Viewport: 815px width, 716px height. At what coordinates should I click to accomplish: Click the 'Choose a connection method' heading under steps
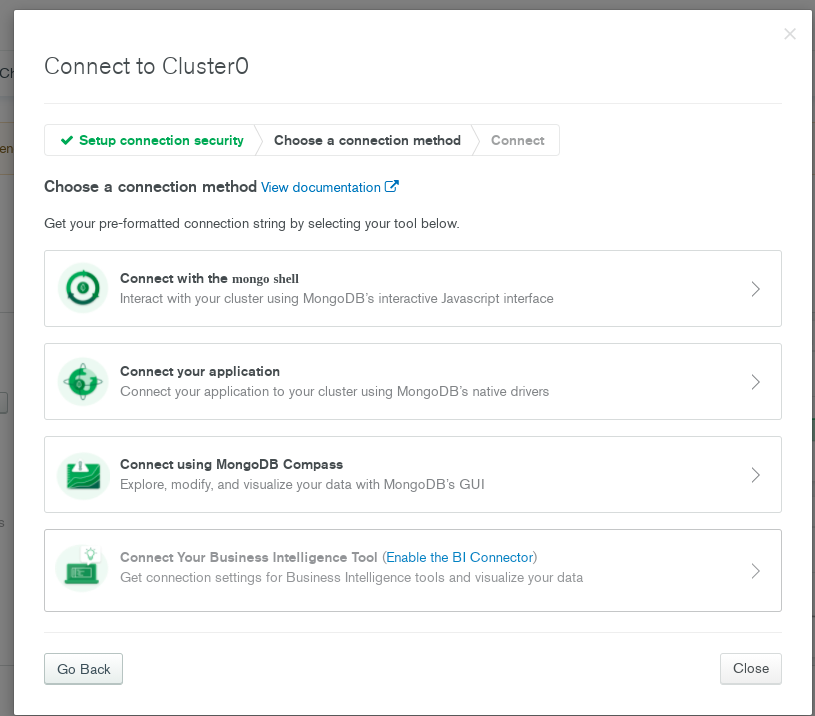[150, 187]
